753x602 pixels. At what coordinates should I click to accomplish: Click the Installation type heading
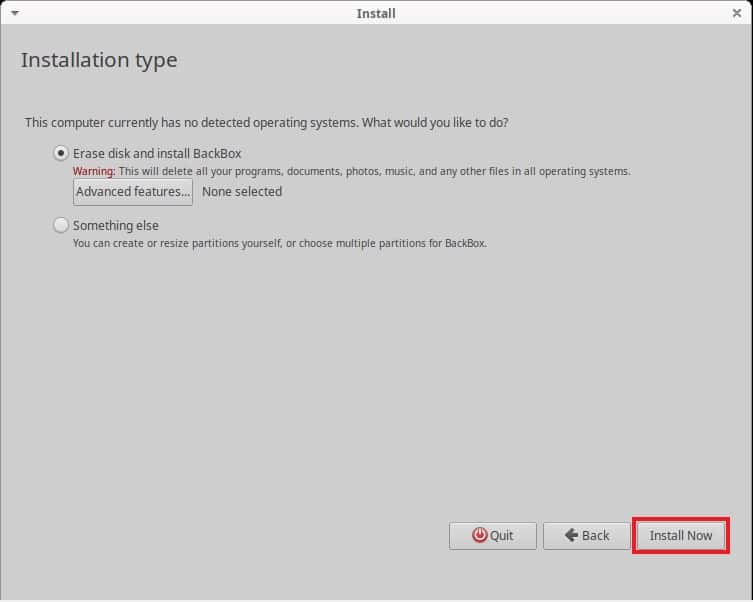coord(99,60)
